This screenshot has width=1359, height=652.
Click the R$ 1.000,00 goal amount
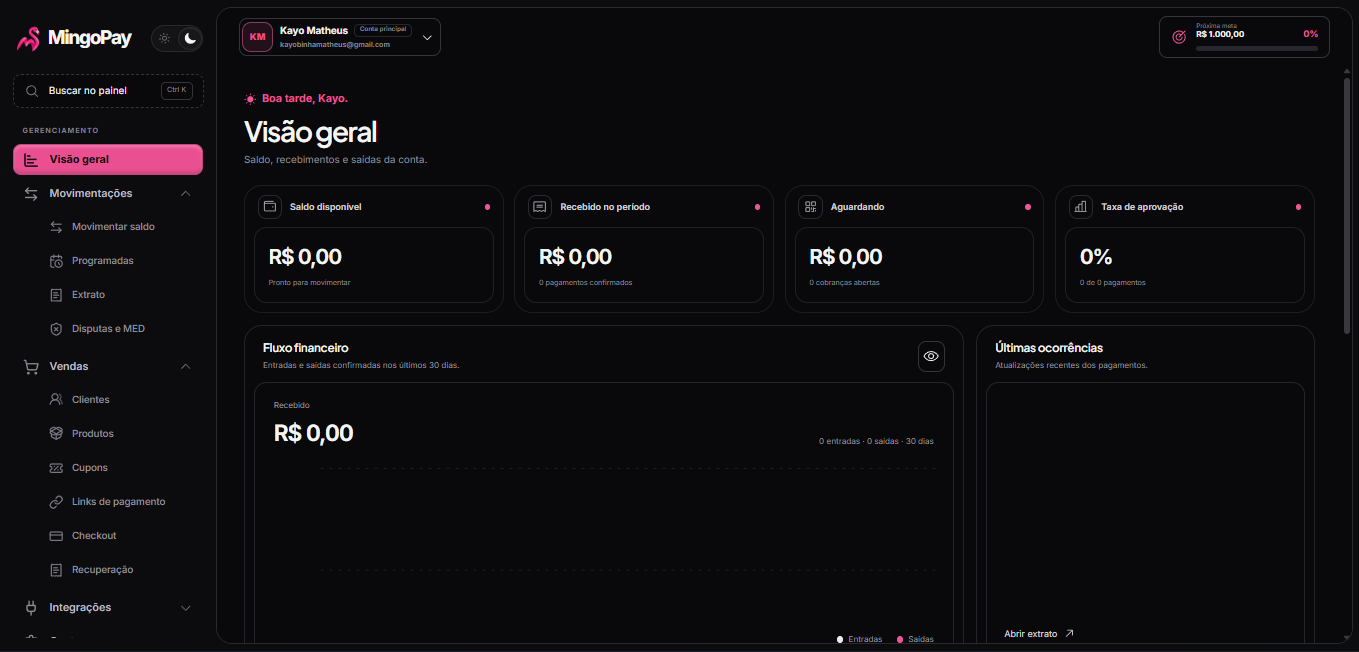click(1220, 34)
